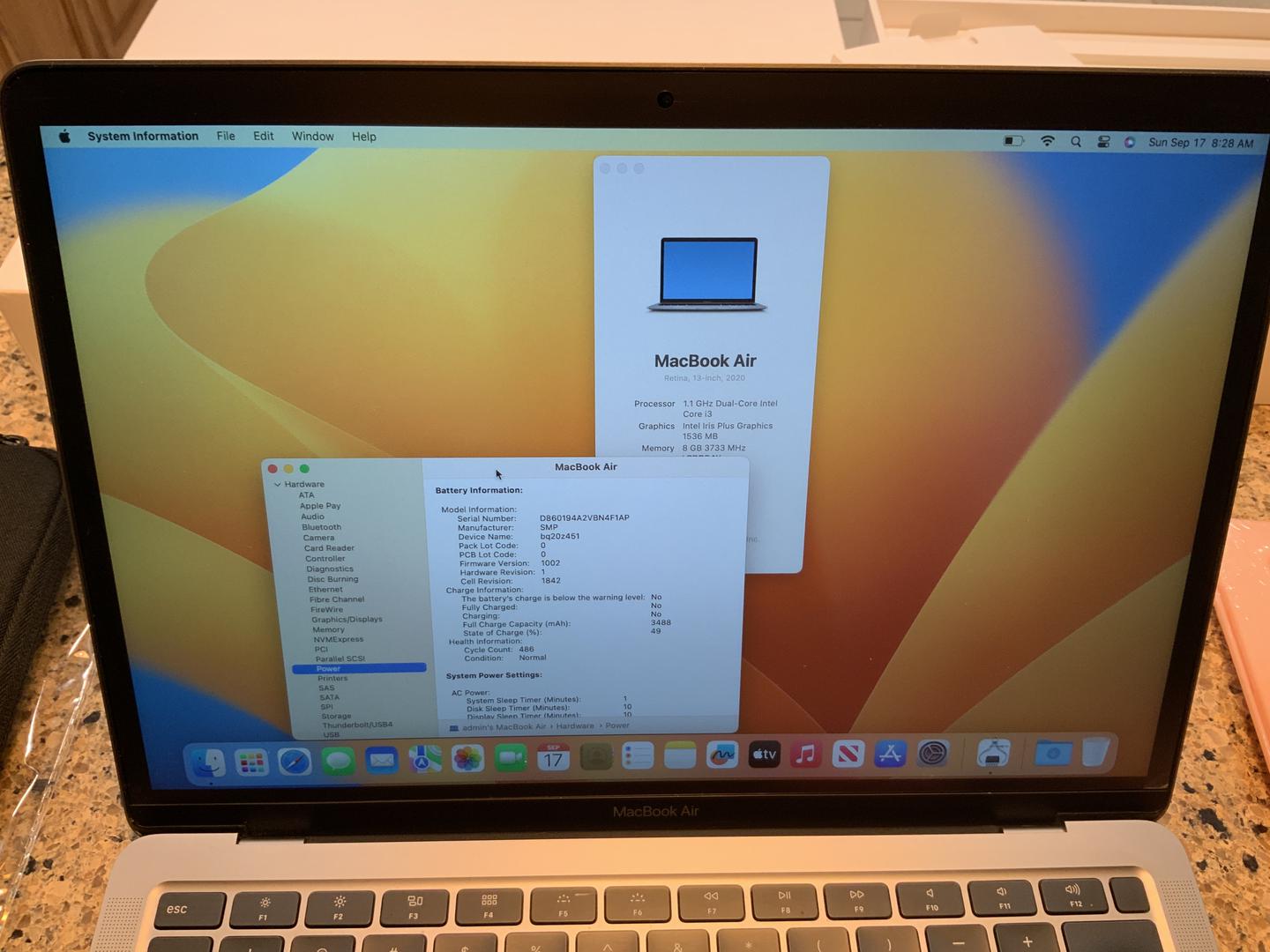Select PCI in the sidebar
Image resolution: width=1270 pixels, height=952 pixels.
[321, 650]
